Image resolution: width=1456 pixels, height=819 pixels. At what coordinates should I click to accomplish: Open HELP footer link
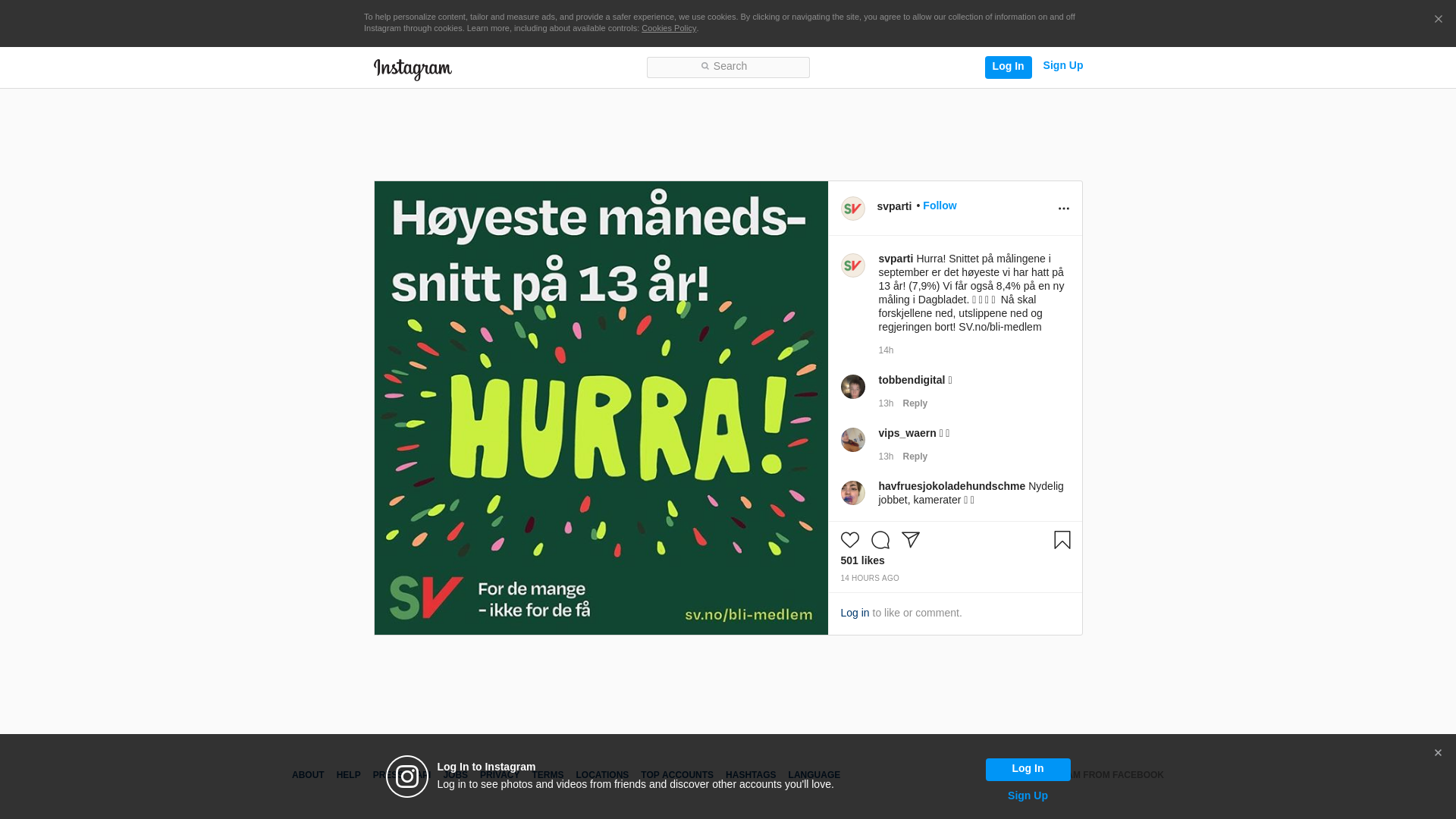(348, 775)
